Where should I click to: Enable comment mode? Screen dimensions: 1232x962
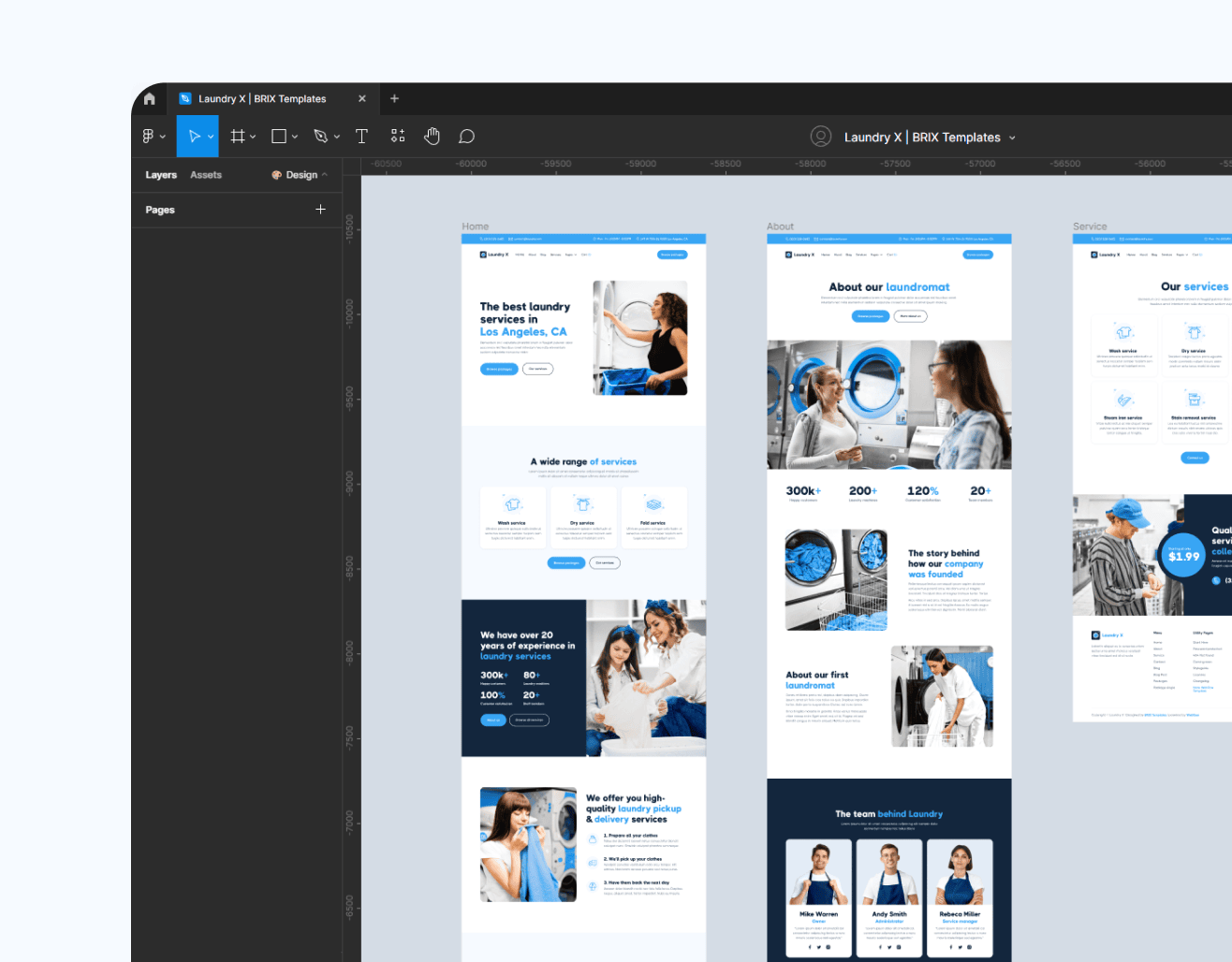tap(466, 136)
